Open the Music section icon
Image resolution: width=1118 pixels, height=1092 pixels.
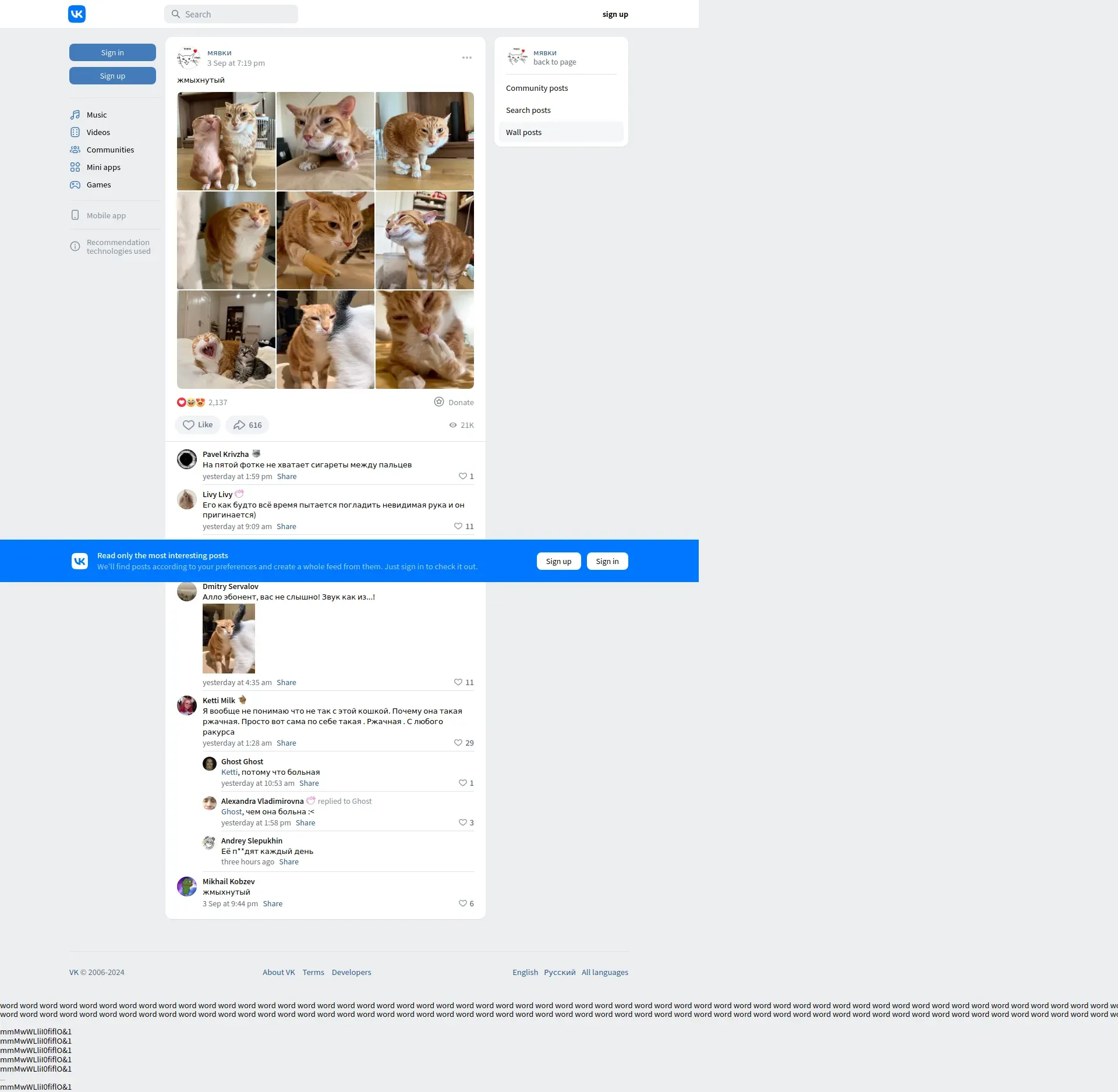coord(75,115)
